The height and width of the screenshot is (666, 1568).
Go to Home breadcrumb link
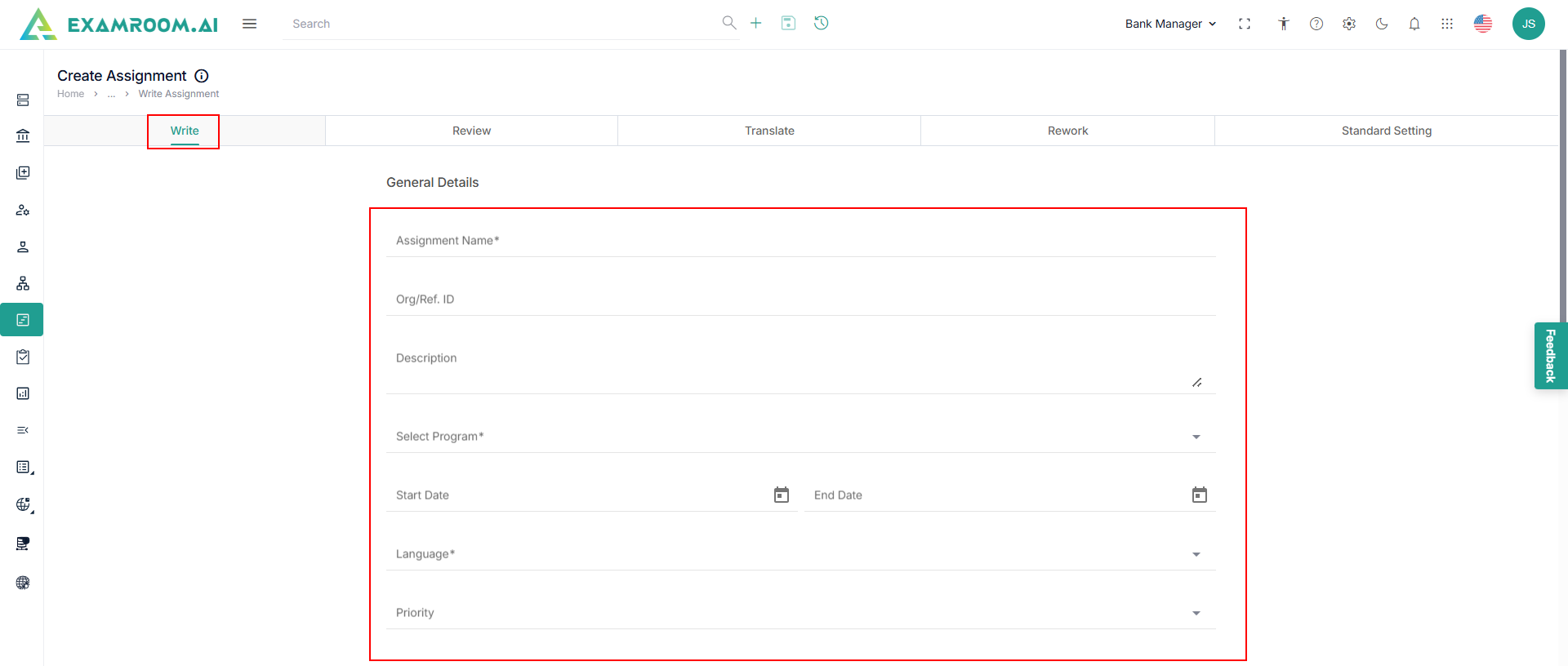point(70,94)
